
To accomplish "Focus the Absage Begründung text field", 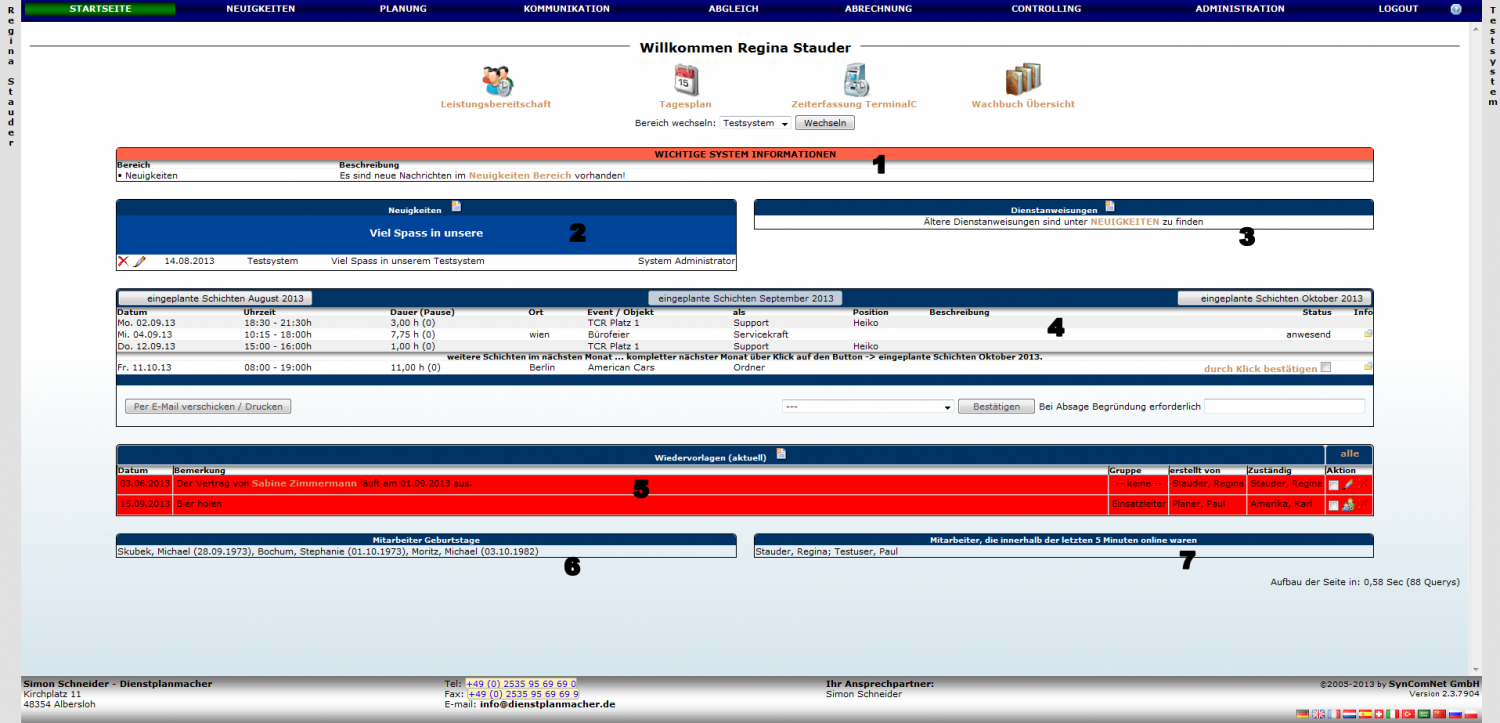I will pyautogui.click(x=1284, y=407).
